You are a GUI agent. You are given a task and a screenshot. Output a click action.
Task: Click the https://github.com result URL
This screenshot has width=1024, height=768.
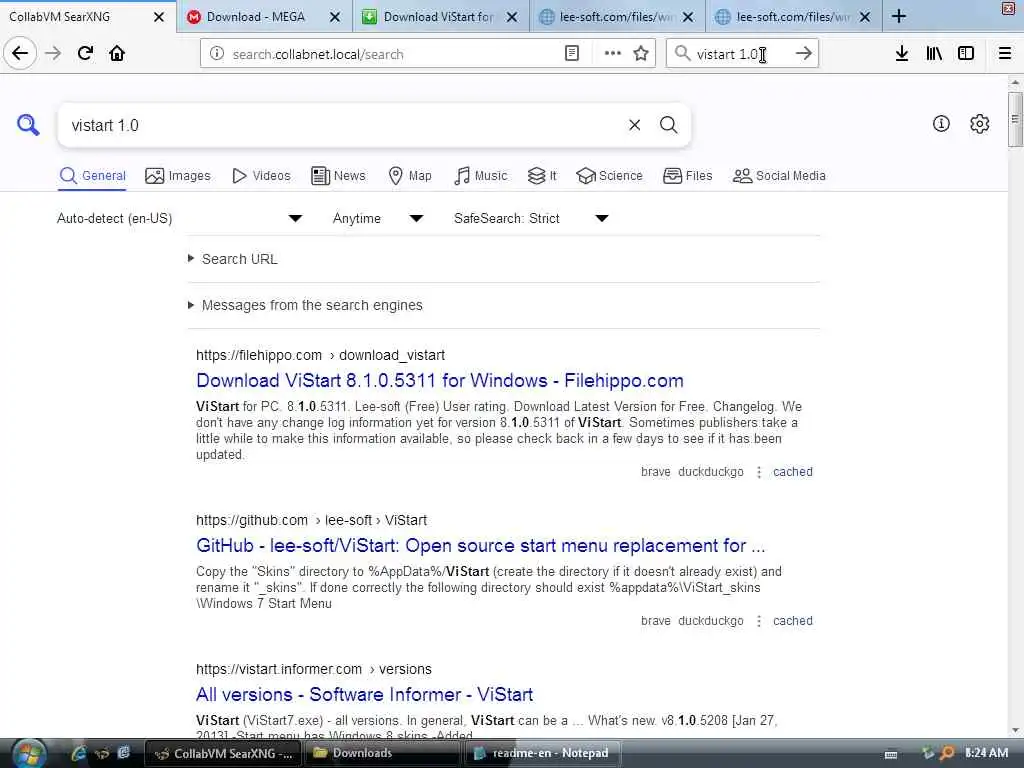click(x=312, y=520)
